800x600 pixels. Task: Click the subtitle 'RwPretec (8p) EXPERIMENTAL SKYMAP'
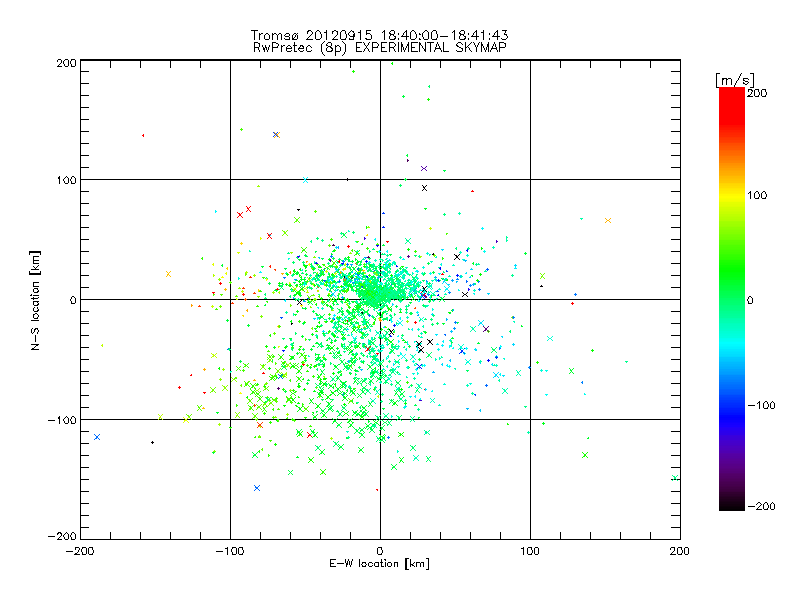point(380,48)
